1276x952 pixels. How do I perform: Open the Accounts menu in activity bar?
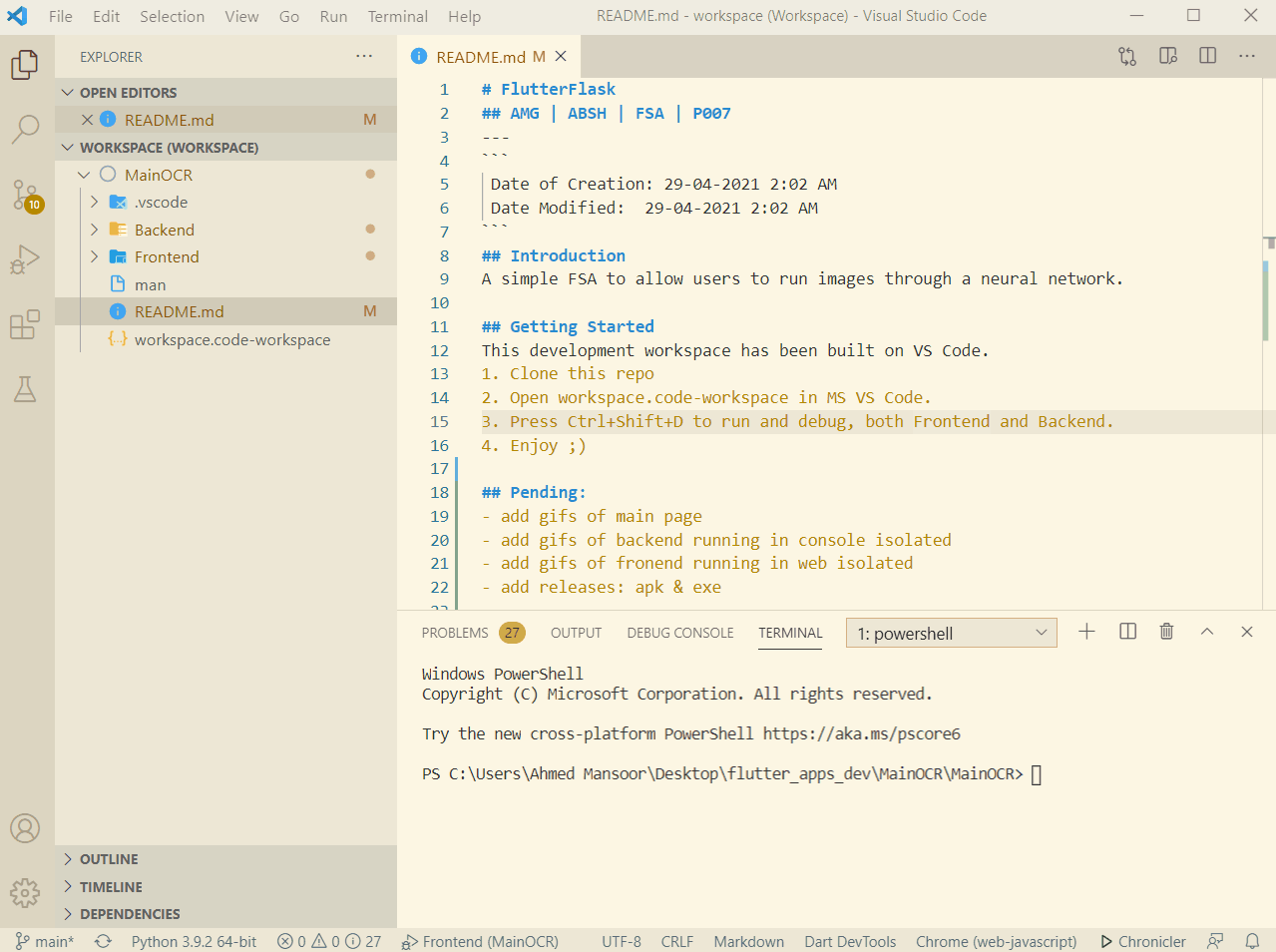(x=25, y=828)
